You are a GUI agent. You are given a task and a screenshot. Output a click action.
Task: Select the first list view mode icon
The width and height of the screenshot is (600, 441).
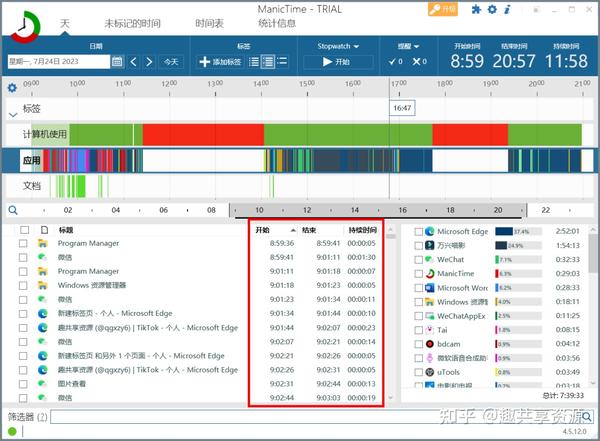coord(254,62)
